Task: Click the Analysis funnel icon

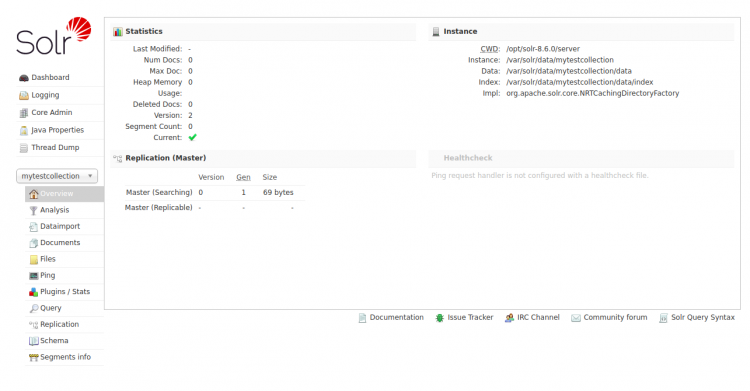Action: (x=33, y=211)
